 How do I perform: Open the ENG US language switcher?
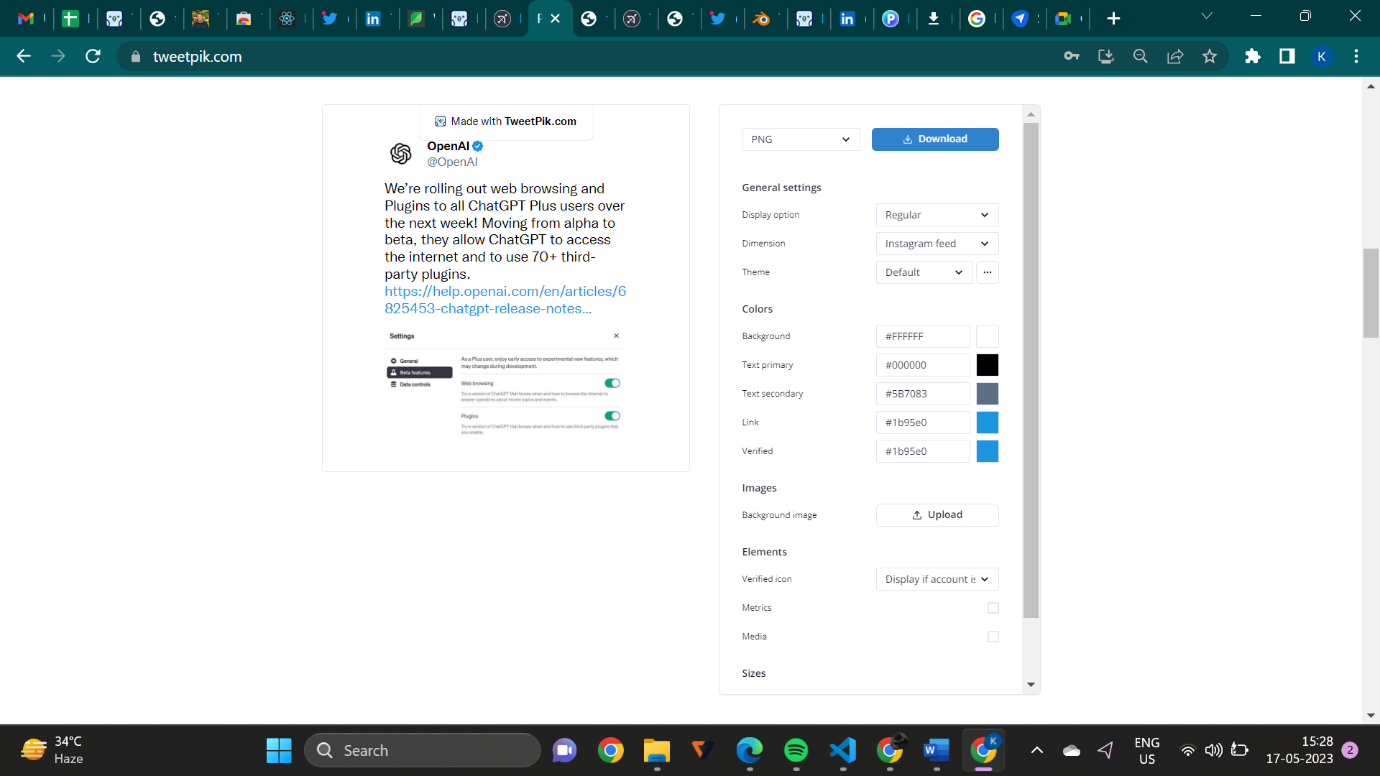tap(1147, 750)
